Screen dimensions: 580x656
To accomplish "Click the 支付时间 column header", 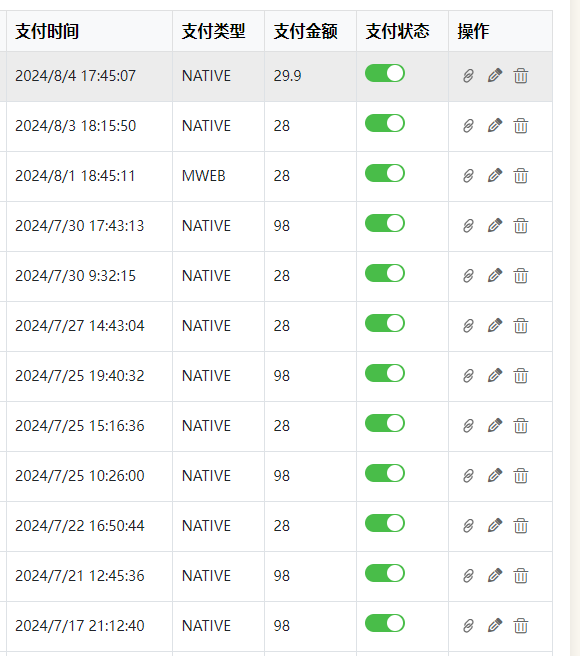I will pos(47,31).
